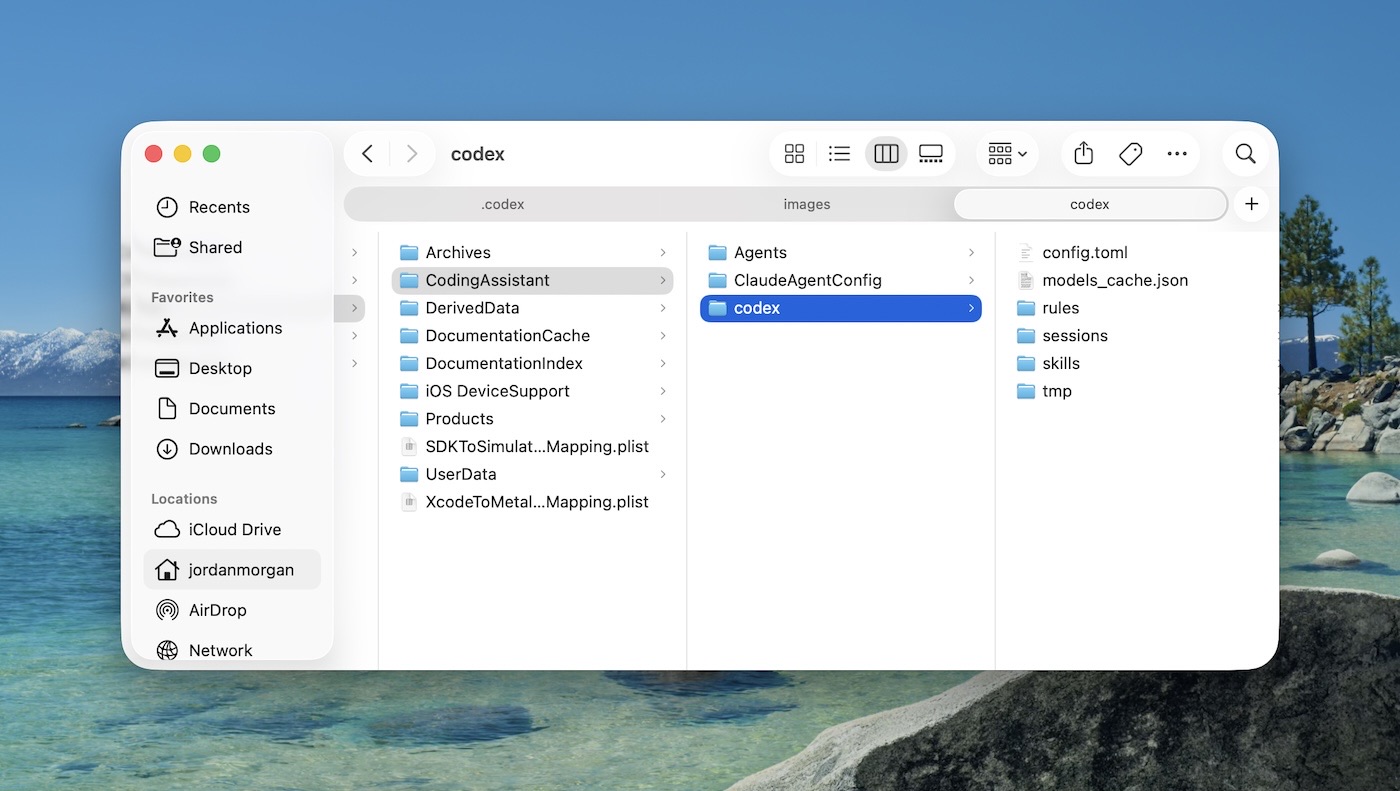
Task: Click the Edit Tags icon
Action: coord(1130,154)
